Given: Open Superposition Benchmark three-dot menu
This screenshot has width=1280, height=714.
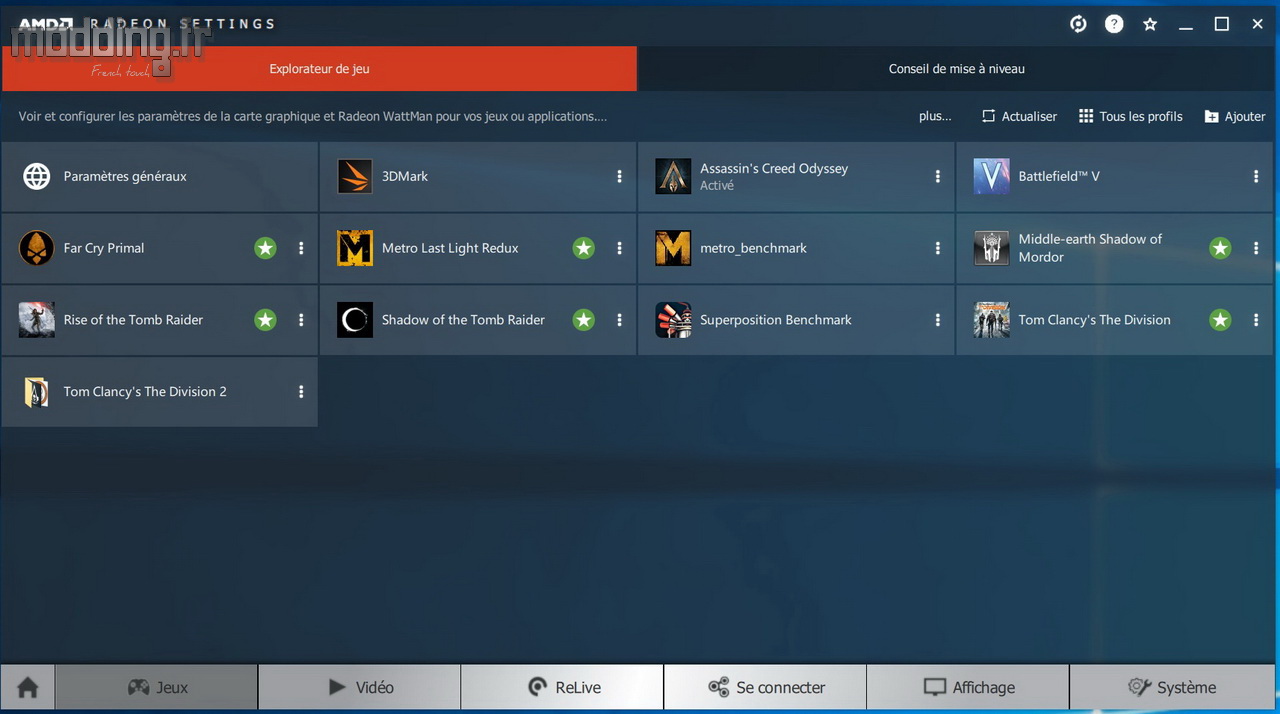Looking at the screenshot, I should (x=937, y=320).
